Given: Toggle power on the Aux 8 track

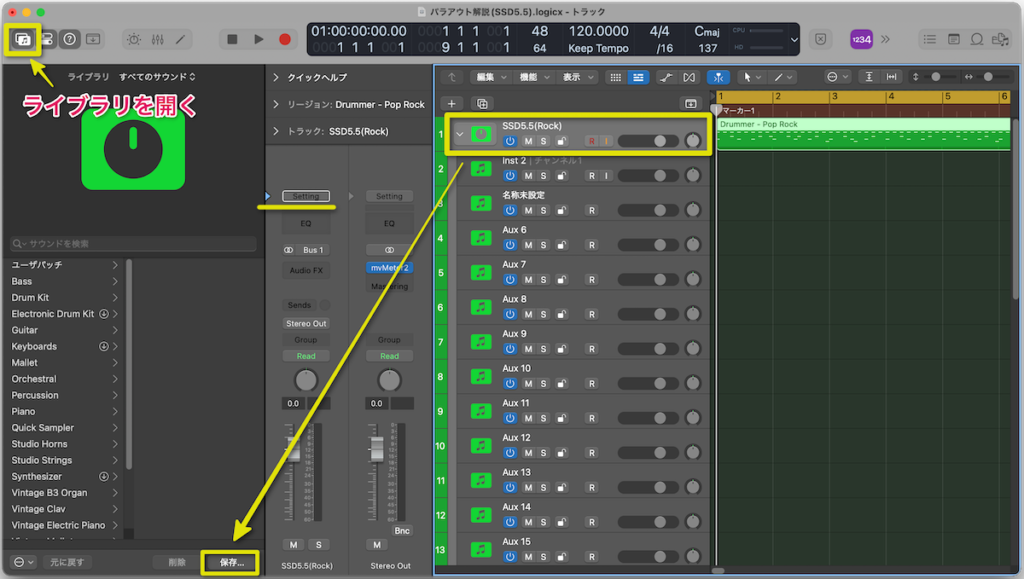Looking at the screenshot, I should 510,314.
